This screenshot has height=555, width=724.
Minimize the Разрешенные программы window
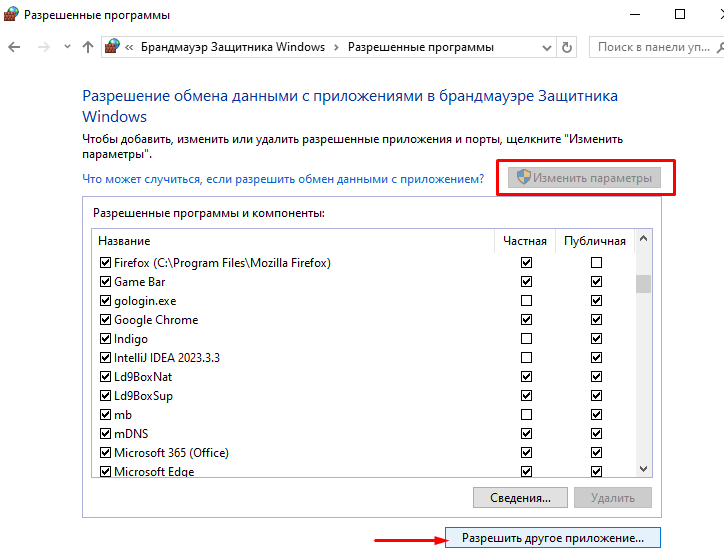click(635, 14)
